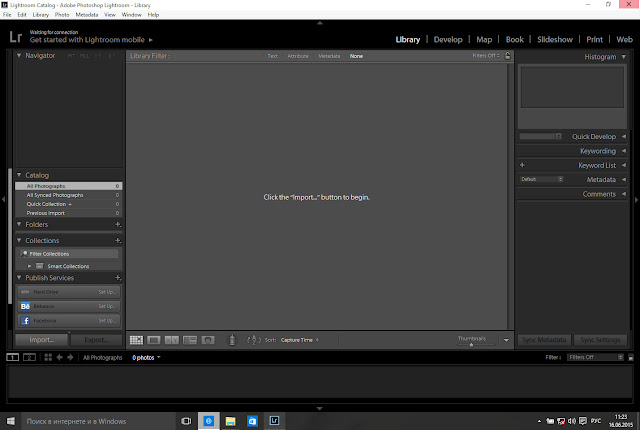The image size is (640, 430).
Task: Collapse the Folders panel triangle
Action: click(x=19, y=224)
